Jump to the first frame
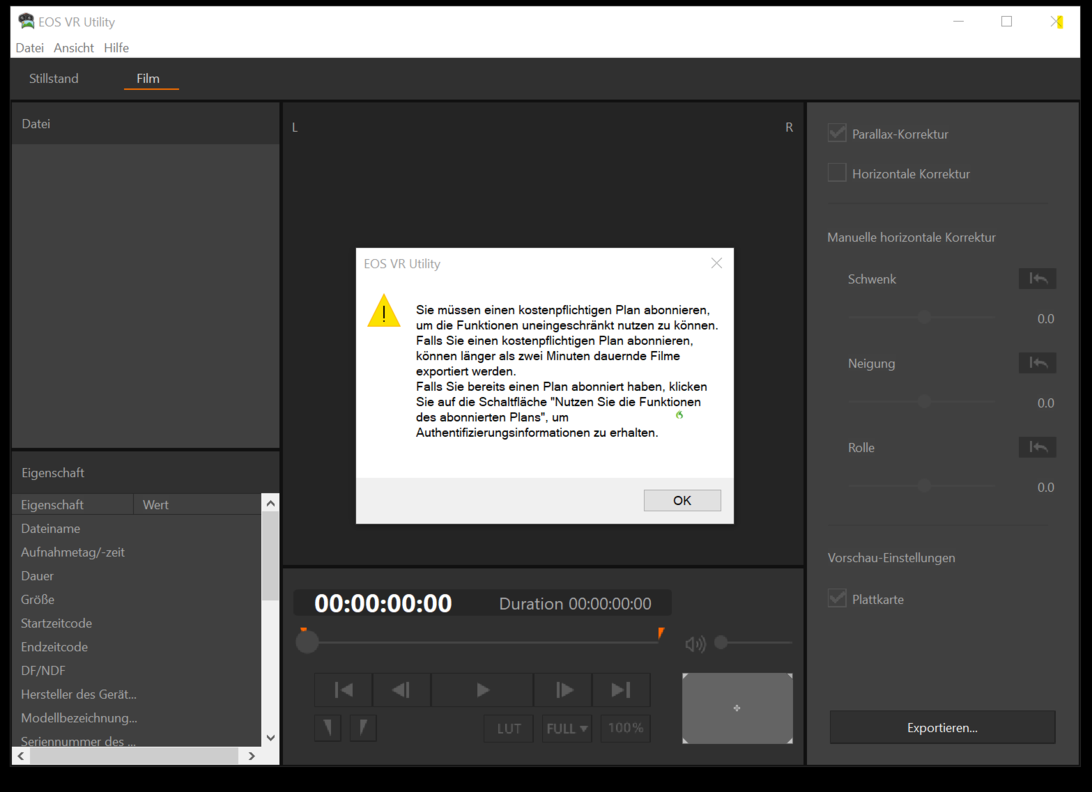The width and height of the screenshot is (1092, 792). (343, 690)
